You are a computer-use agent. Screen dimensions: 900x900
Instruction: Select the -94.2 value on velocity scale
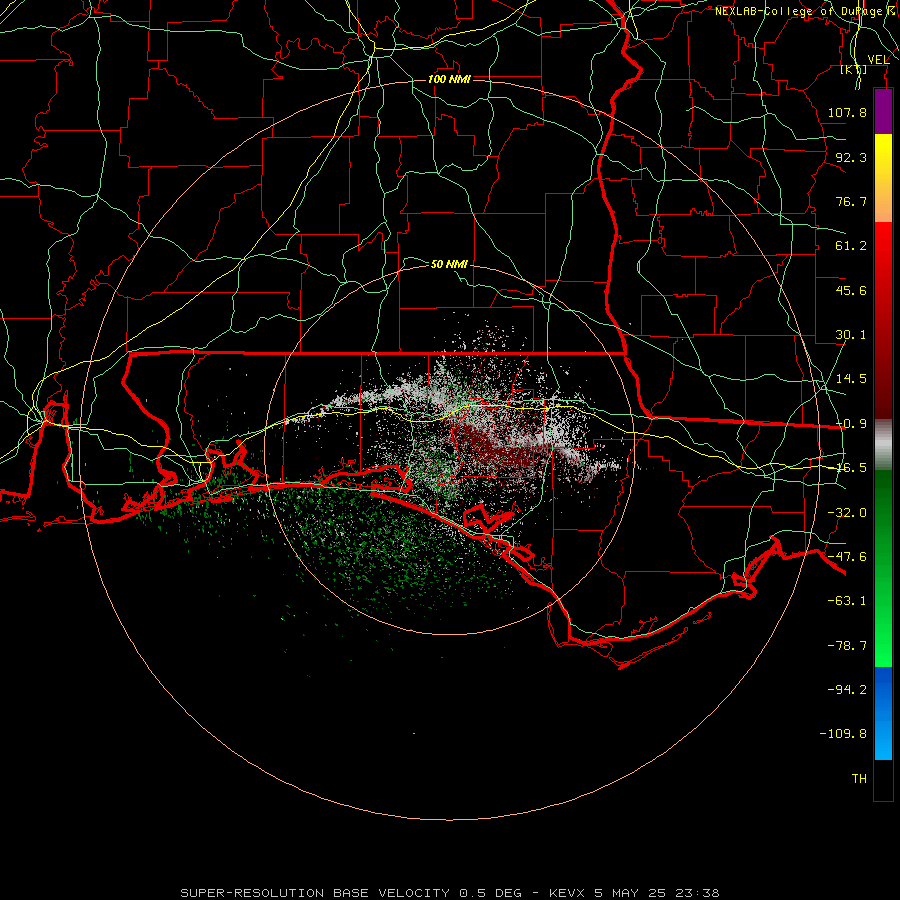(x=847, y=689)
